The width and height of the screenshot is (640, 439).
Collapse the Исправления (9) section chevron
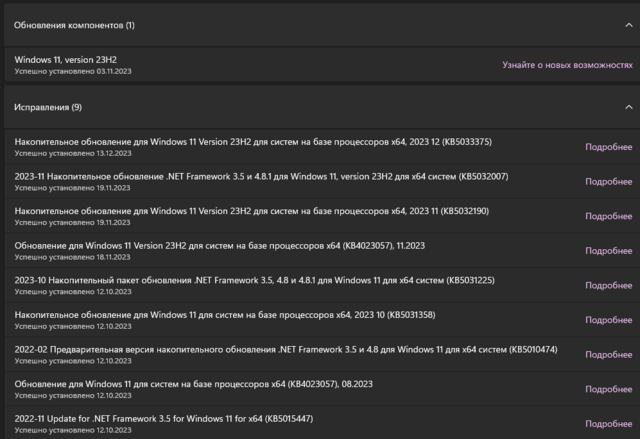tap(627, 106)
